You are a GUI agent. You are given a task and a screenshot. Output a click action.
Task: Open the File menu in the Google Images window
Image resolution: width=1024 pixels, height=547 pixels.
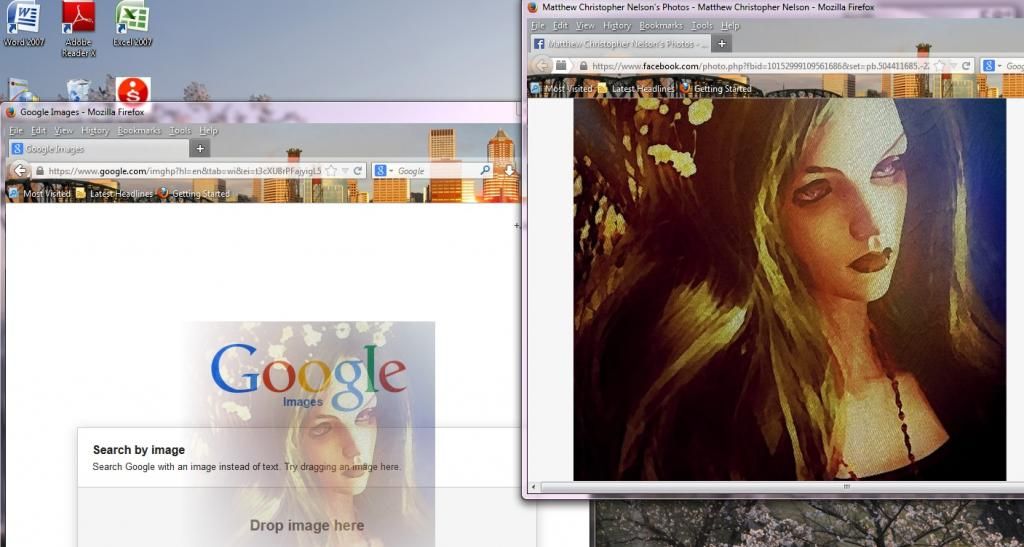coord(16,131)
